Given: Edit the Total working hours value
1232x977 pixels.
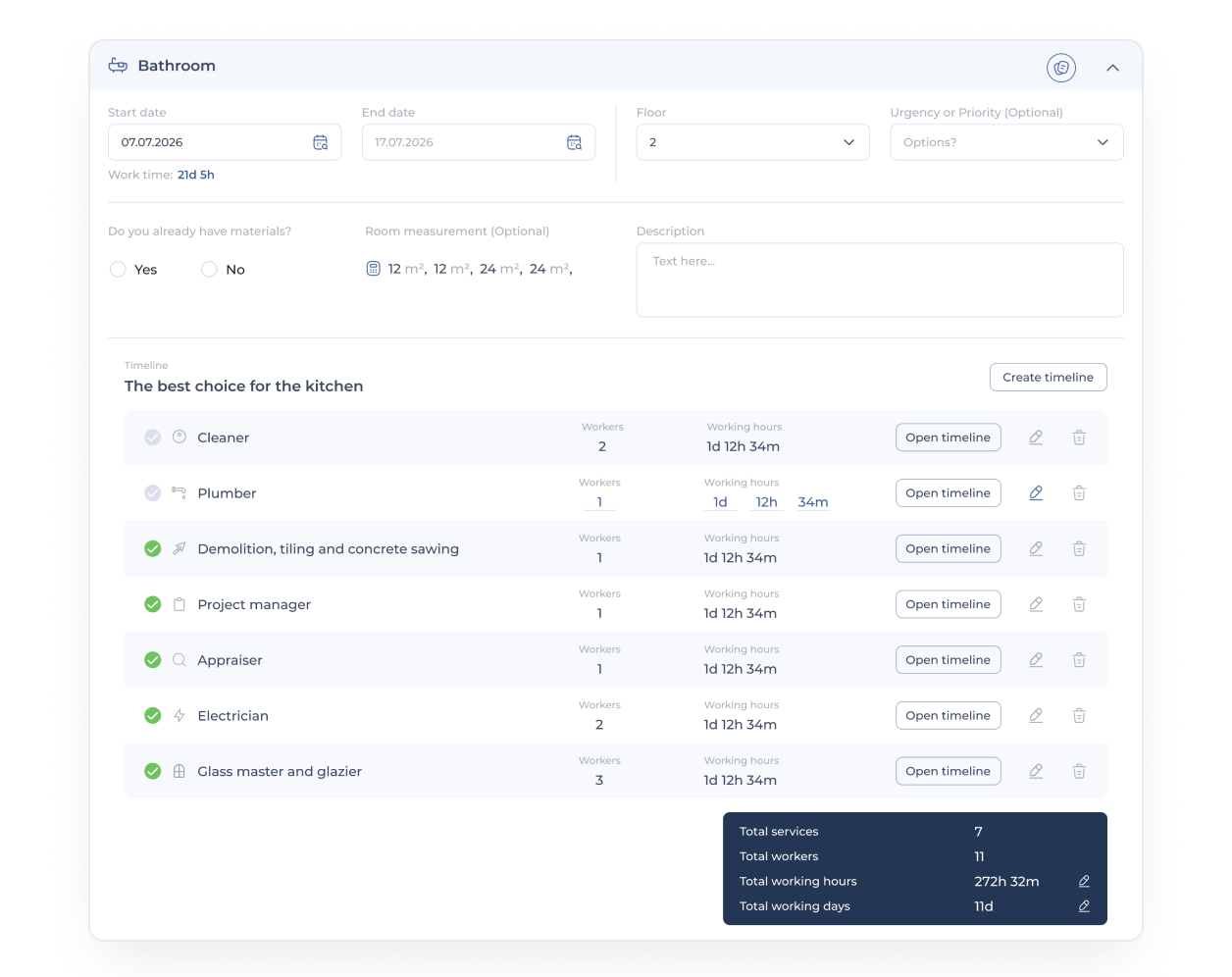Looking at the screenshot, I should [x=1084, y=882].
